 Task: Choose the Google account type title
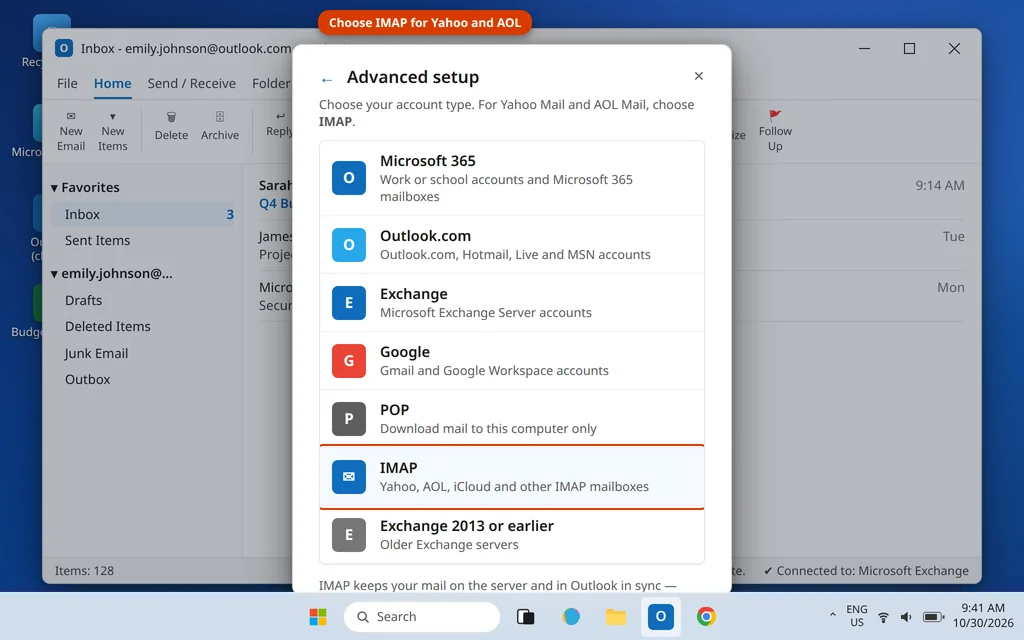[405, 352]
